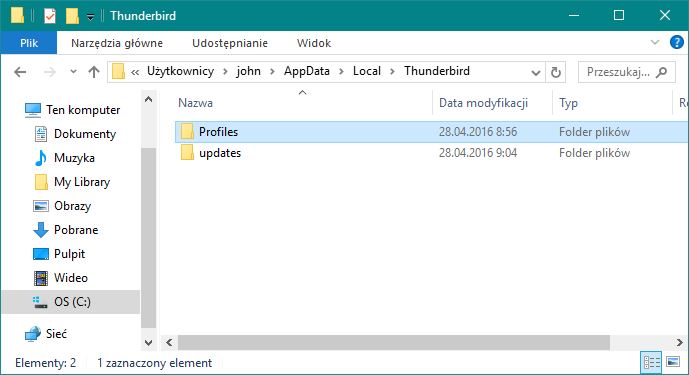Open Customize Quick Access Toolbar dropdown

click(90, 17)
